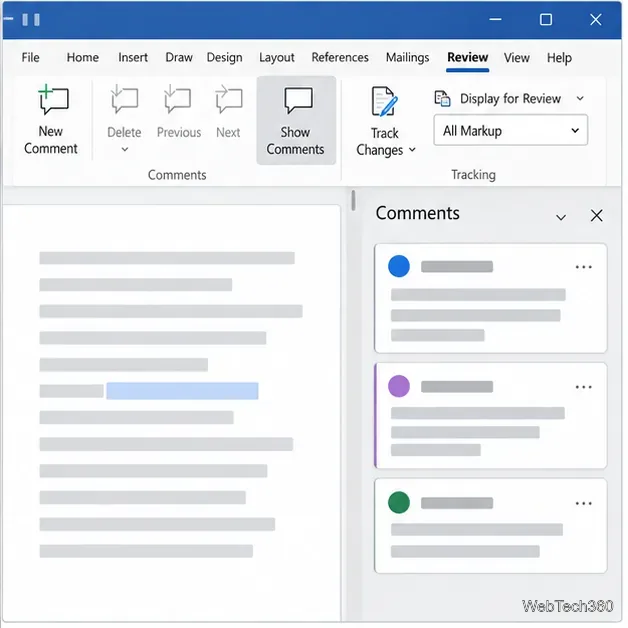The height and width of the screenshot is (628, 628).
Task: Click the purple author avatar
Action: click(x=399, y=386)
